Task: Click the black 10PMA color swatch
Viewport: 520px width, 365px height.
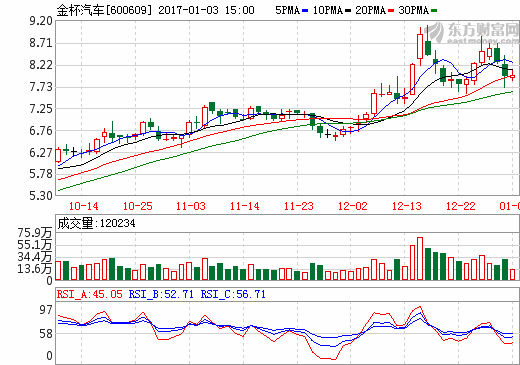Action: click(x=348, y=11)
